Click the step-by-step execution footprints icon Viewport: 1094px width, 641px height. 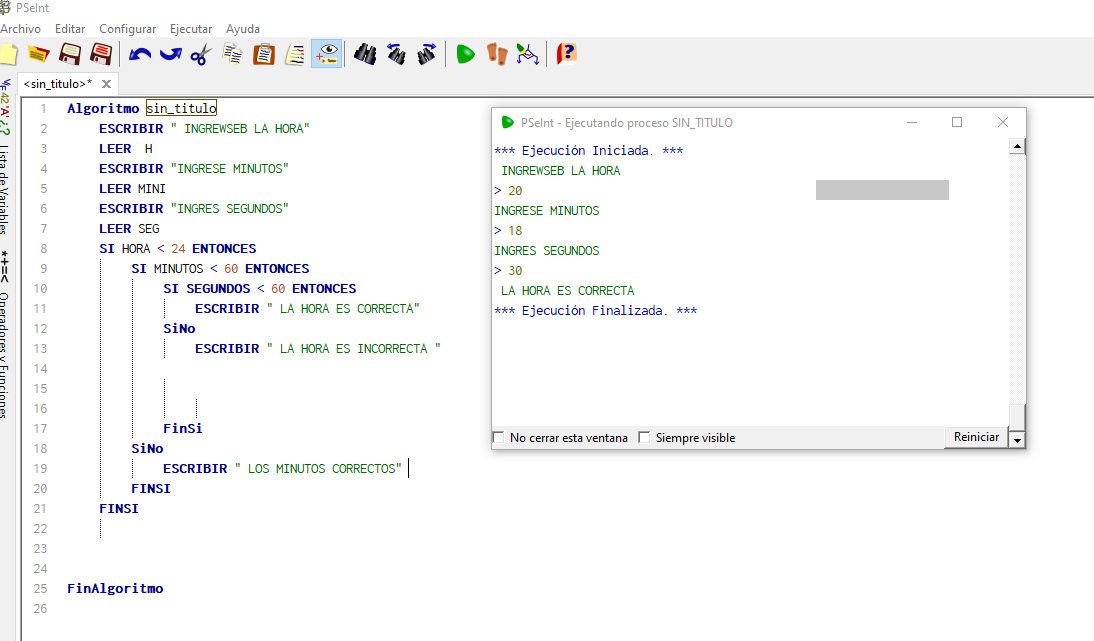tap(497, 54)
